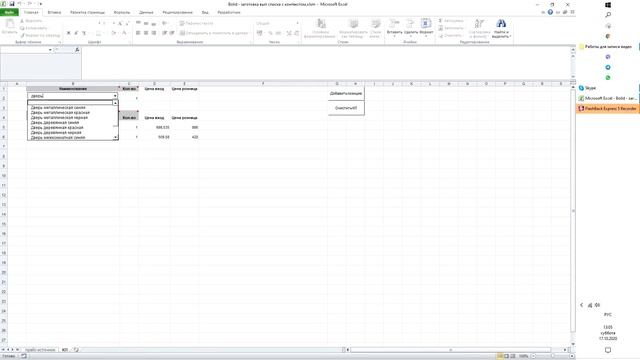Click the Вставить cells button in Ячейки group
Image resolution: width=640 pixels, height=360 pixels.
click(x=394, y=28)
